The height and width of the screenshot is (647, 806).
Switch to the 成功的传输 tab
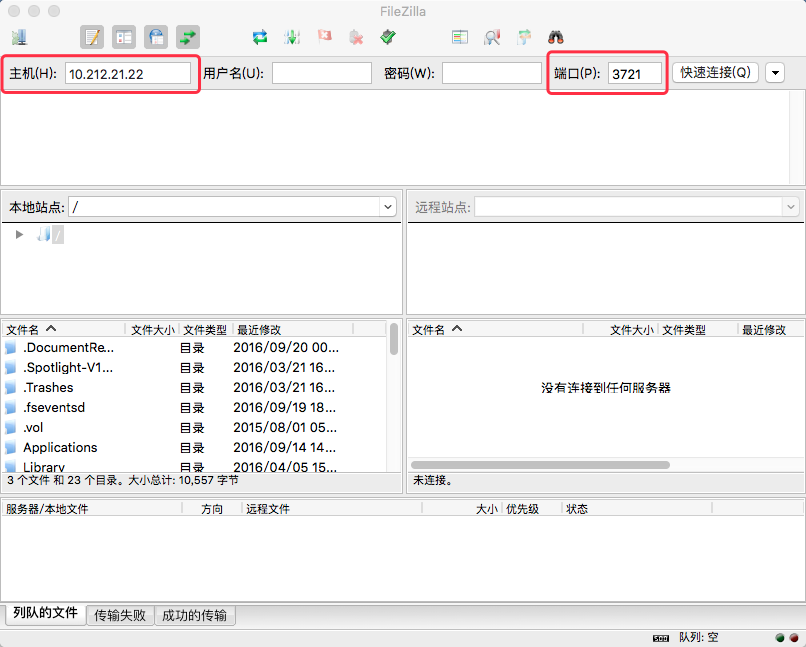tap(194, 615)
